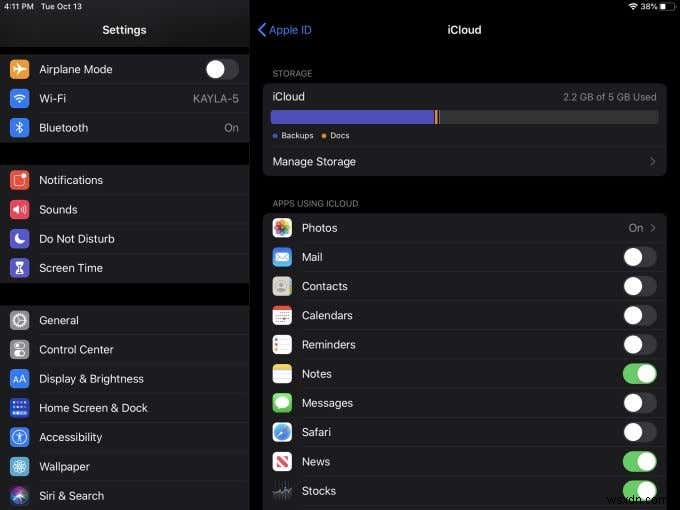
Task: Tap the Control Center icon
Action: [20, 350]
